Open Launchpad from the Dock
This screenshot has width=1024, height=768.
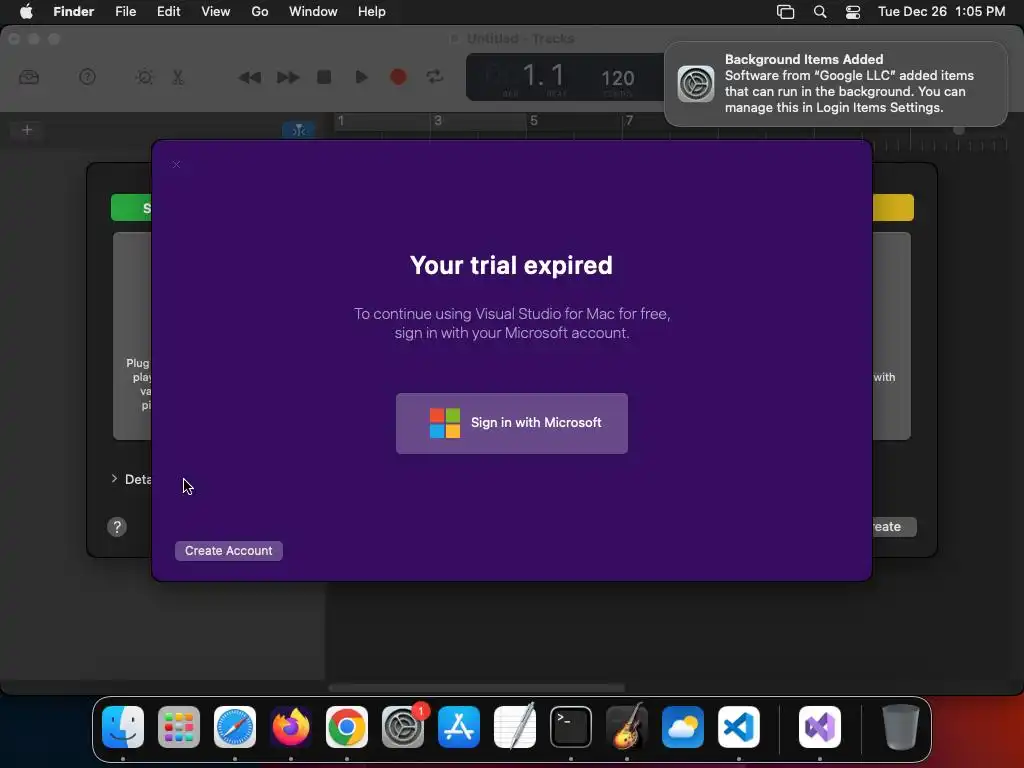(179, 727)
